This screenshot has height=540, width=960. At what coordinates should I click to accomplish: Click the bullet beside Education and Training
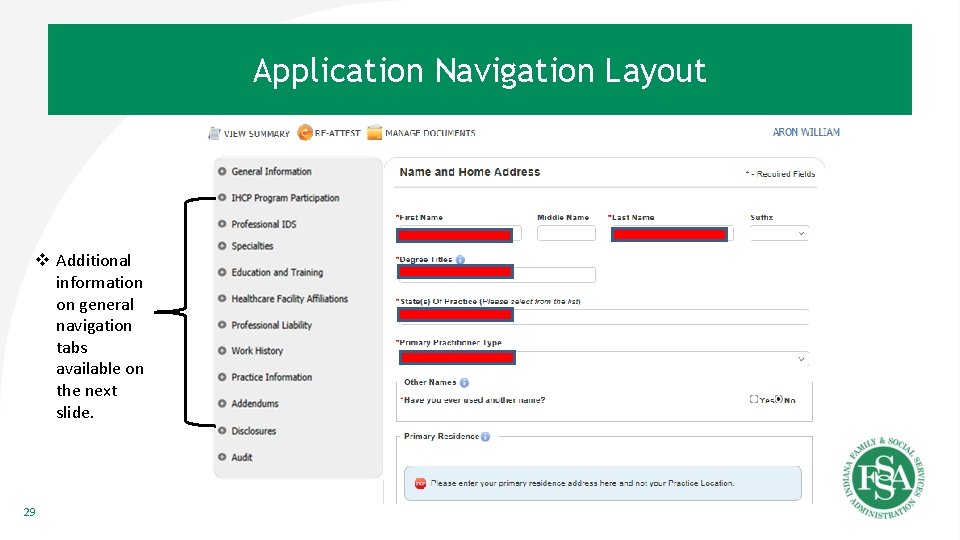click(222, 272)
